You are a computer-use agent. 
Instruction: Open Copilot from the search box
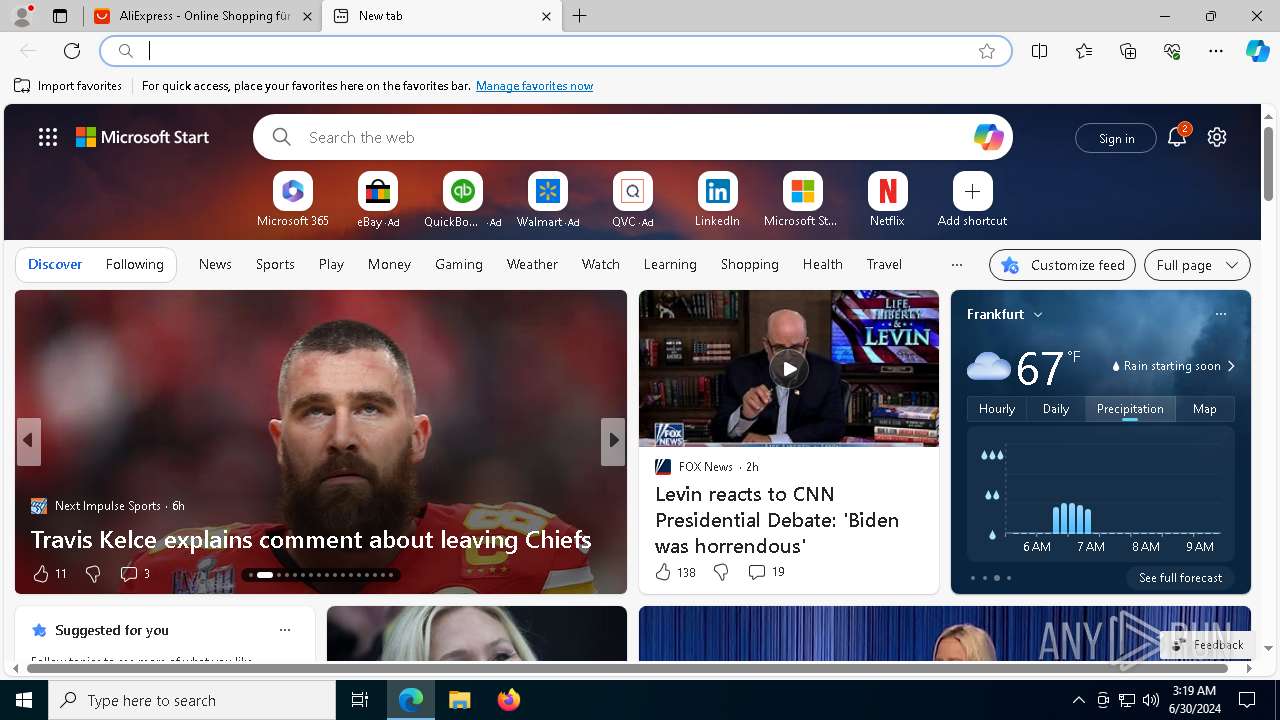[x=988, y=137]
